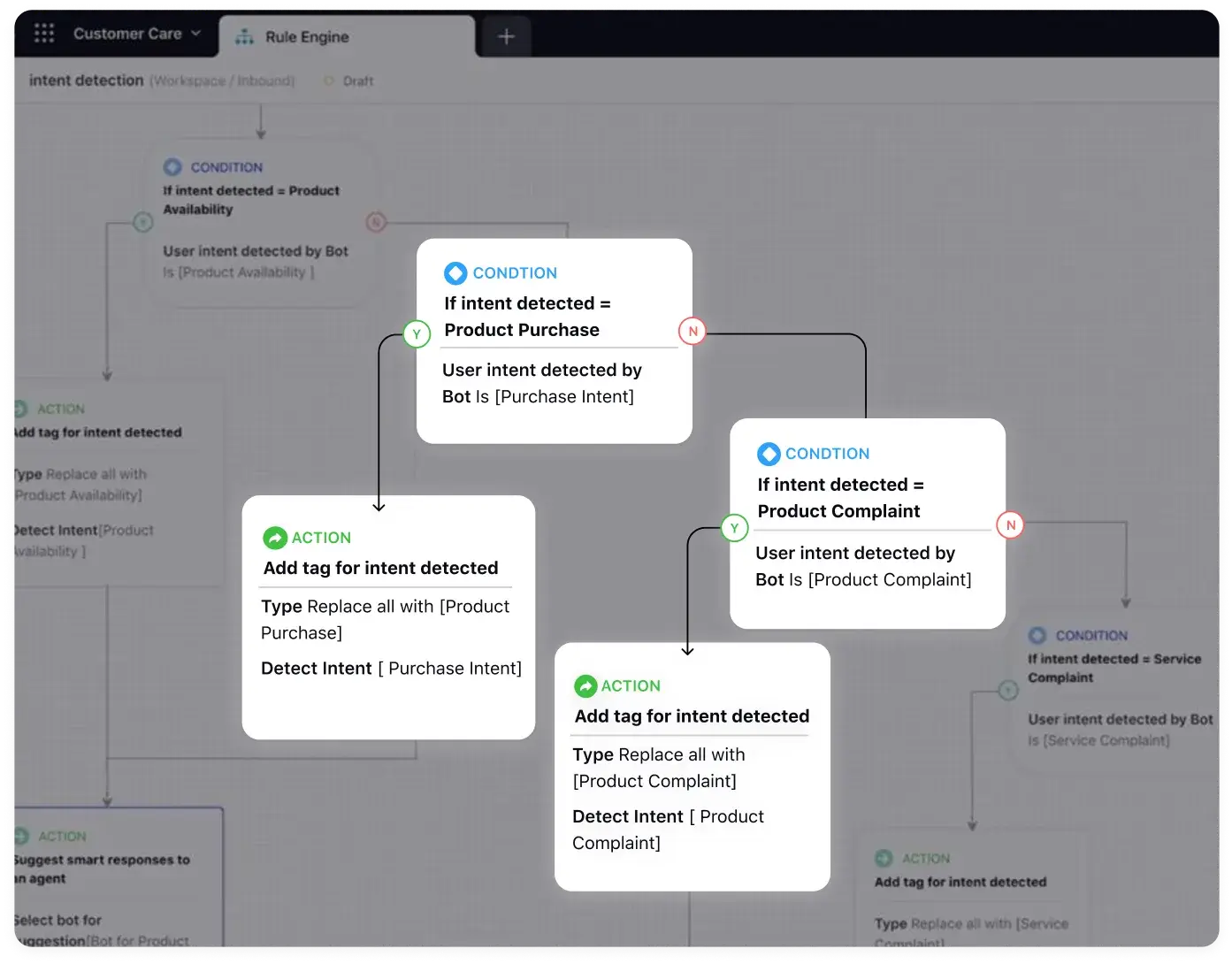
Task: Click the green action icon on Product Purchase tag card
Action: tap(275, 538)
